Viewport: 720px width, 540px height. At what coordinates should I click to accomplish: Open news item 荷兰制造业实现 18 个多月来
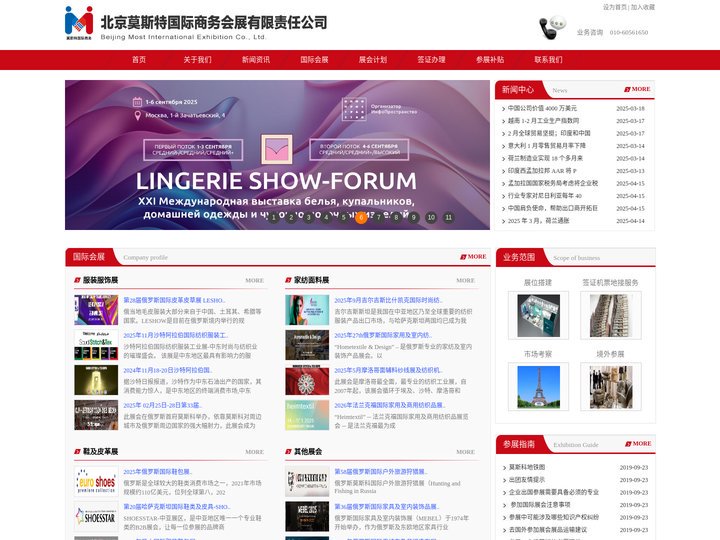click(545, 158)
